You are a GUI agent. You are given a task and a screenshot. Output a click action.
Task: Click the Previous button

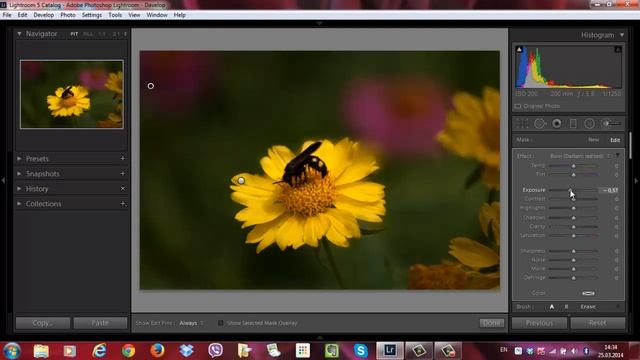539,323
